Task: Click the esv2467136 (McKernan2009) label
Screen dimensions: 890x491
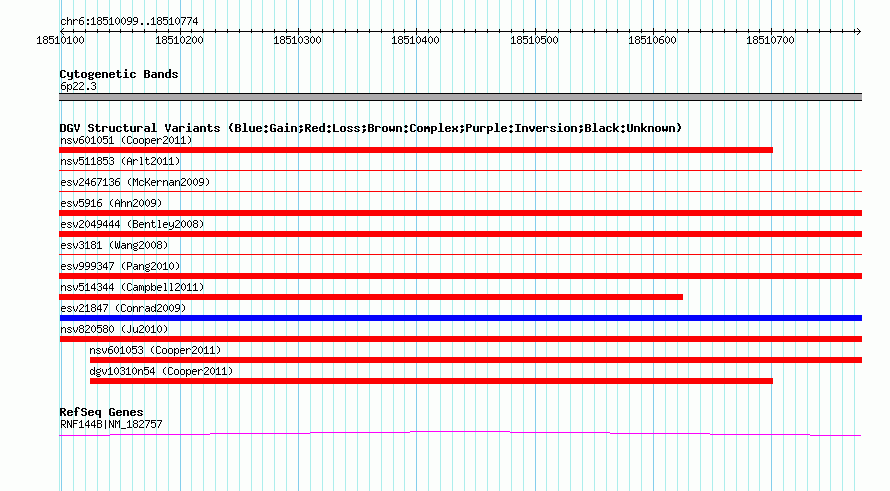Action: coord(135,182)
